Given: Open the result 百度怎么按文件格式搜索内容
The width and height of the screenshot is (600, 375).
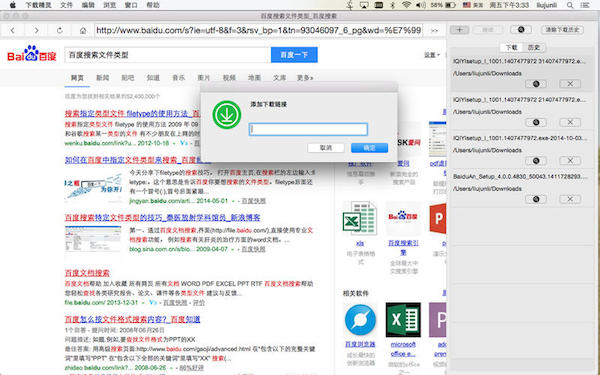Looking at the screenshot, I should pyautogui.click(x=132, y=319).
